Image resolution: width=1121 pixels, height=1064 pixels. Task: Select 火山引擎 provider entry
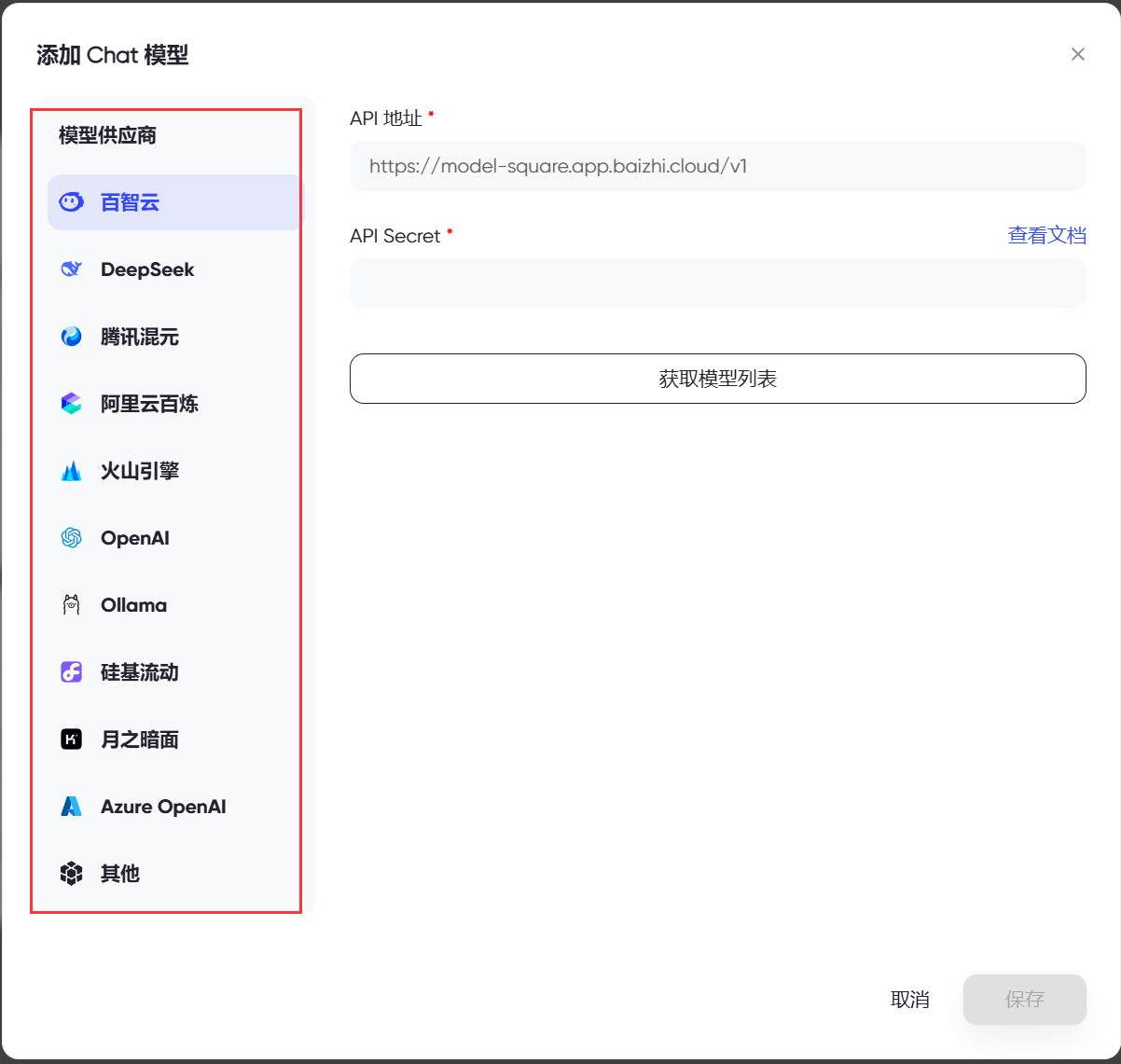click(140, 471)
